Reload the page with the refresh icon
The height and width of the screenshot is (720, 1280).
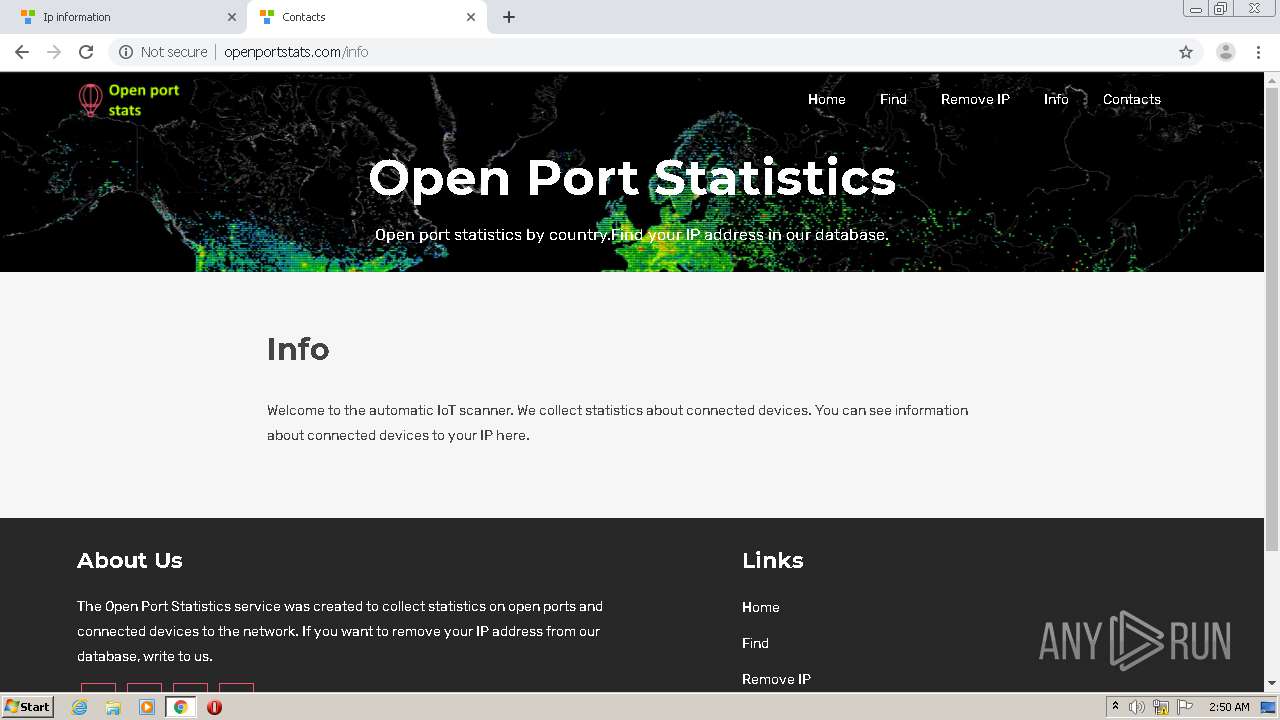click(x=86, y=52)
